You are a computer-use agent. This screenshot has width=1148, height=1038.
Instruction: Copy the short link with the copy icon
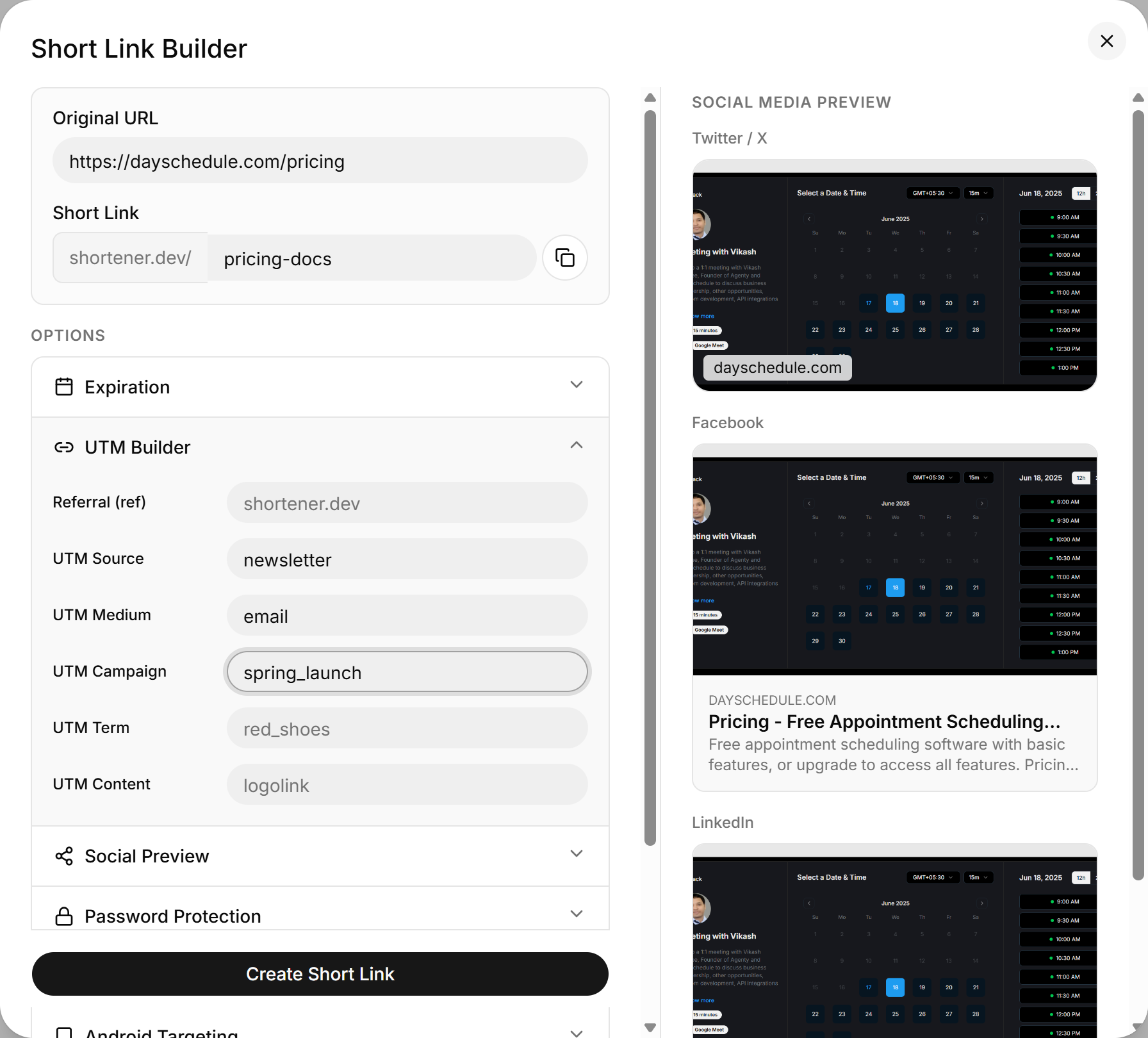(x=564, y=258)
